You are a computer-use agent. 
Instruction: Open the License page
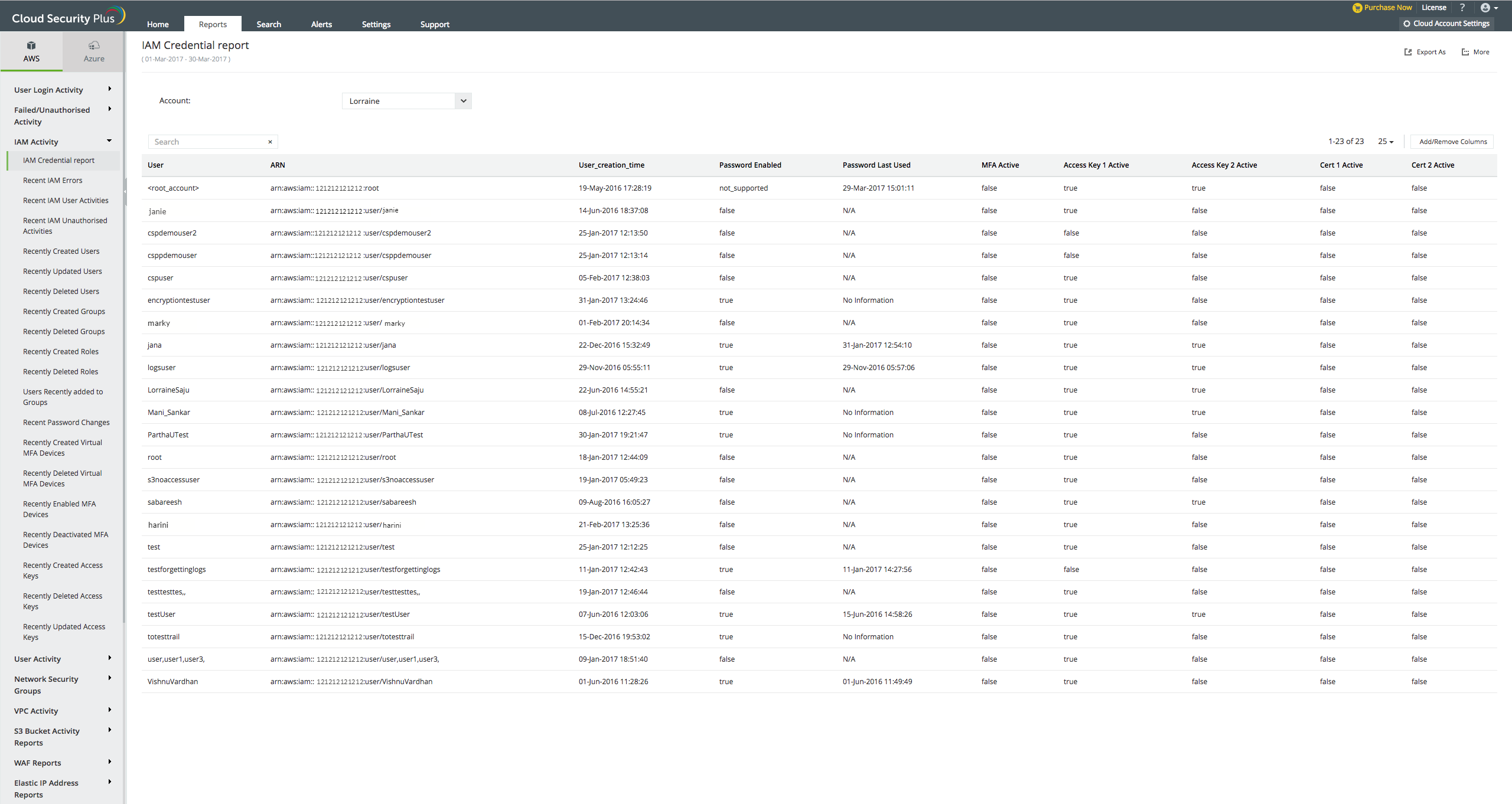tap(1433, 7)
